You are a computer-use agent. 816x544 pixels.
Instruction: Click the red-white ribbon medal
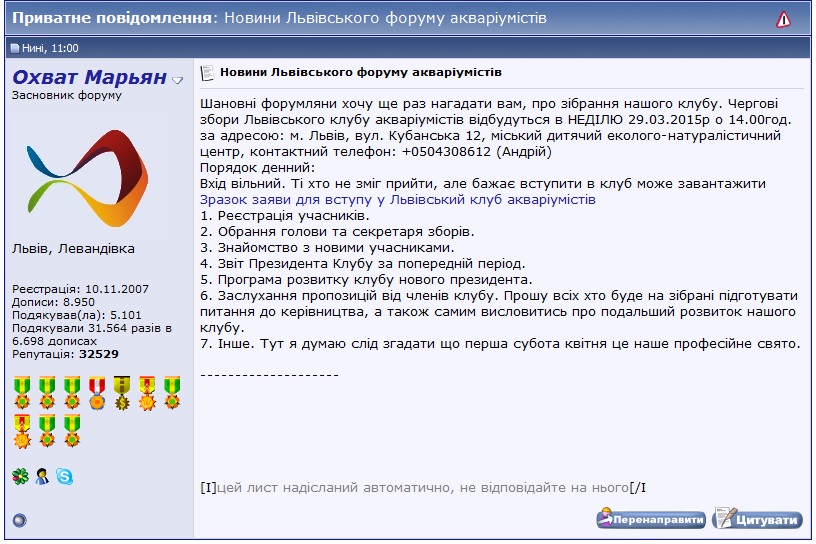[x=97, y=392]
